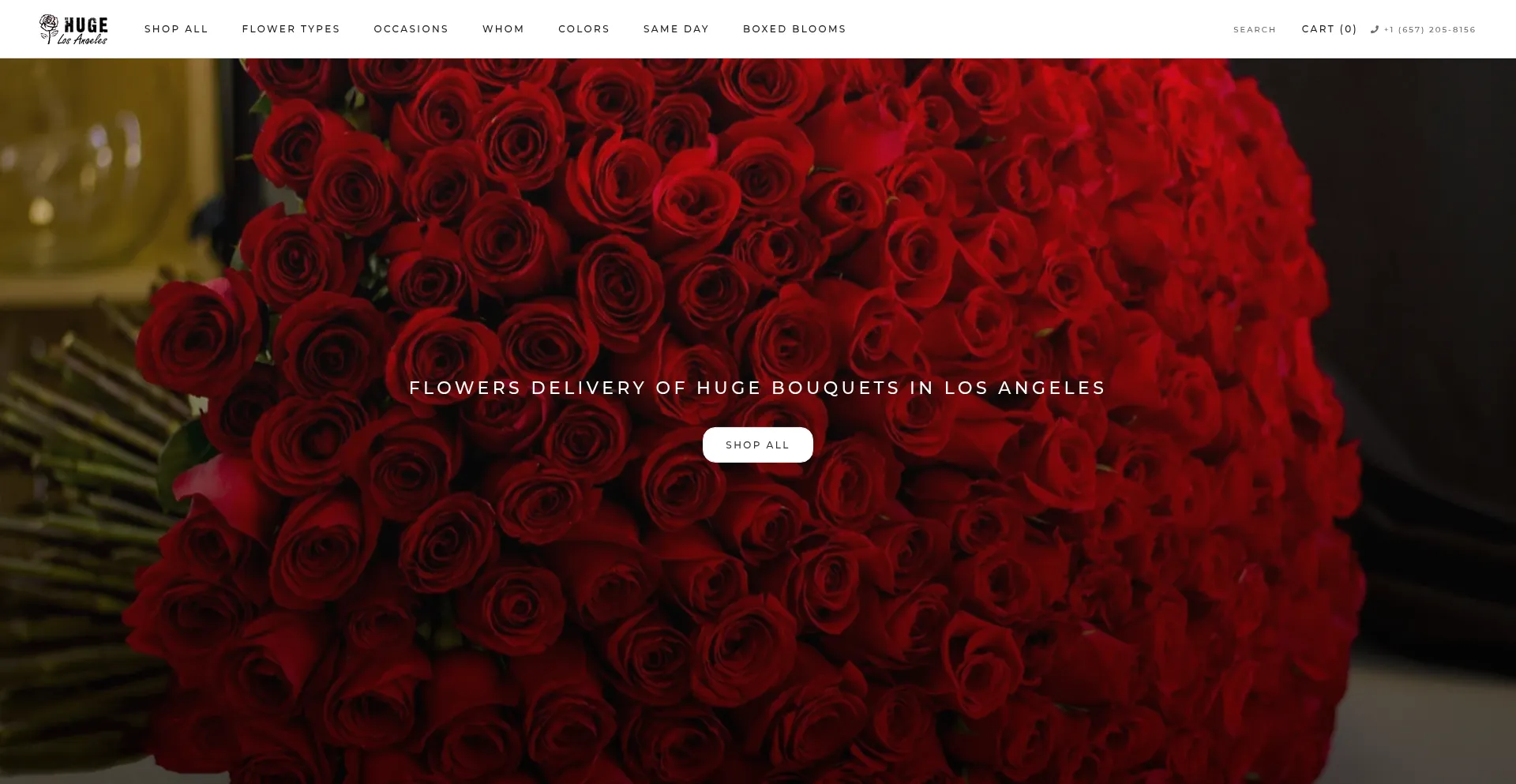
Task: Open the Boxed Blooms section
Action: pyautogui.click(x=794, y=29)
